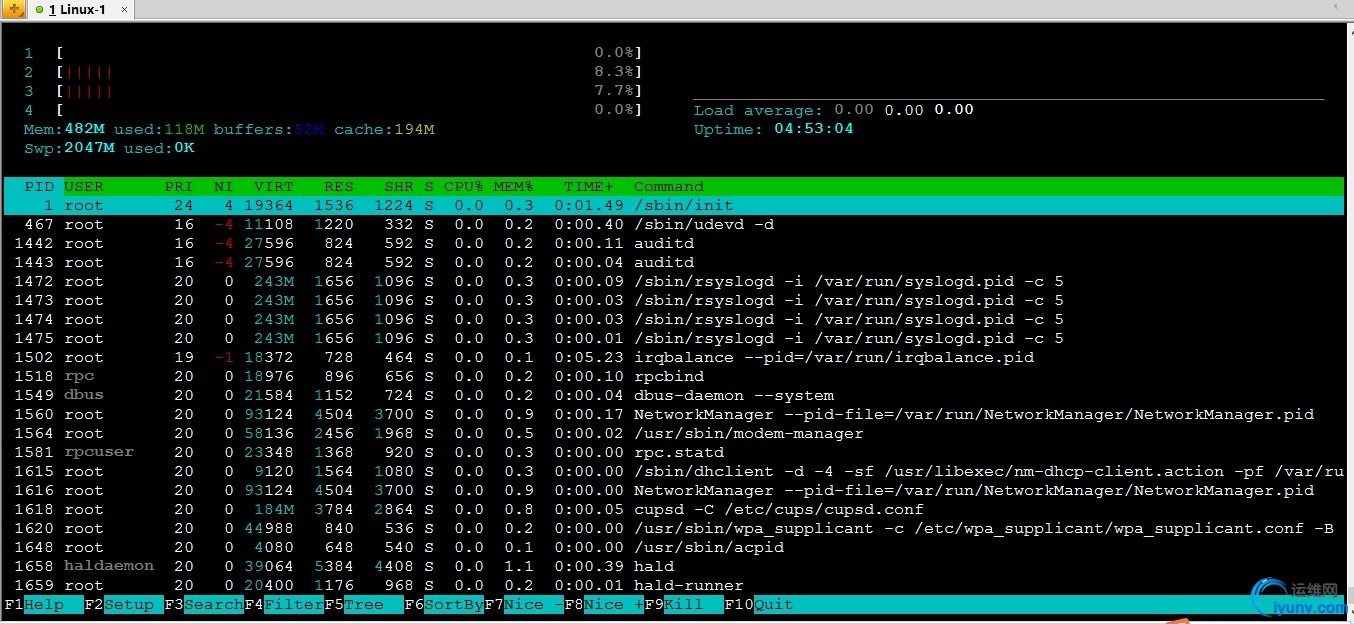The image size is (1354, 624).
Task: Select the /usr/sbin/acpid process row
Action: pyautogui.click(x=674, y=547)
